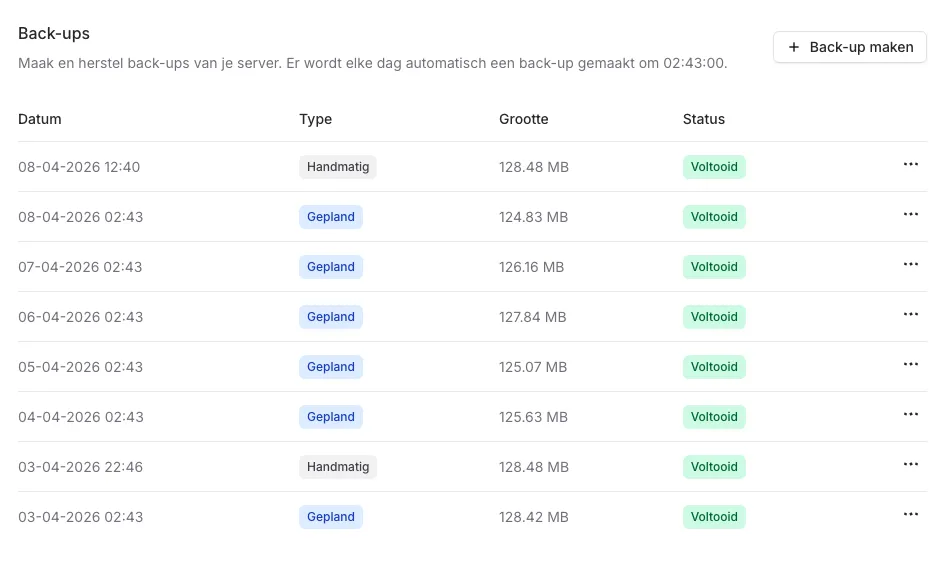The image size is (948, 562).
Task: Open options for 03-04-2026 02:43 backup
Action: pyautogui.click(x=910, y=515)
